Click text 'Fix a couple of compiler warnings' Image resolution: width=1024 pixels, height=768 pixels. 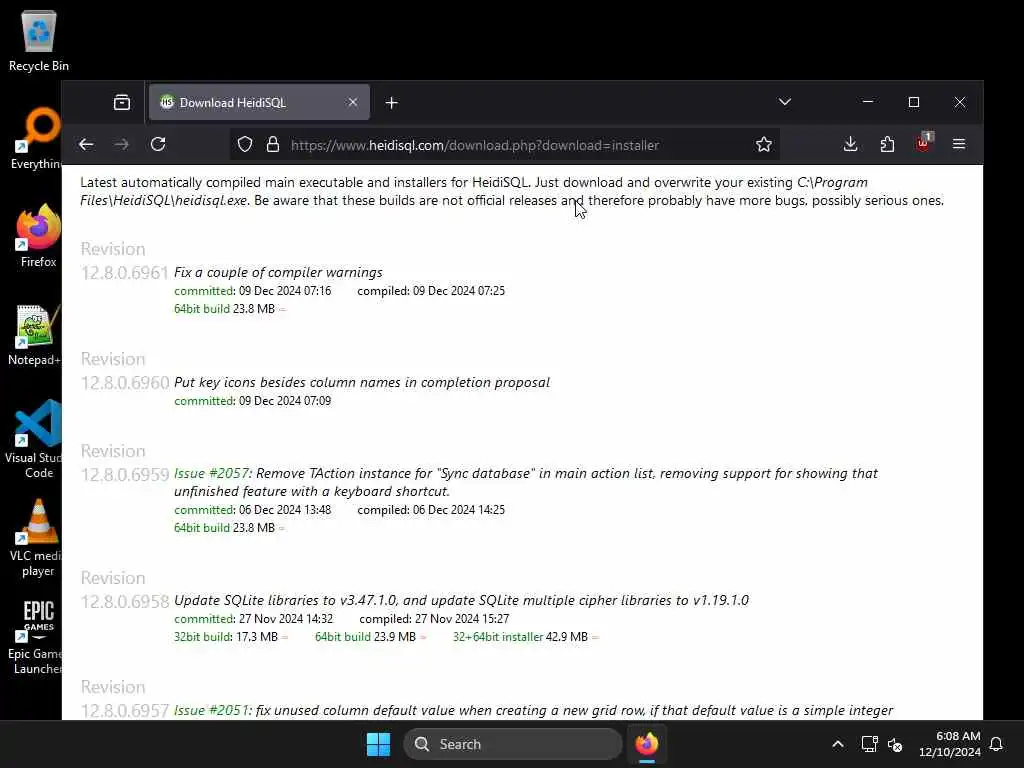pos(278,272)
